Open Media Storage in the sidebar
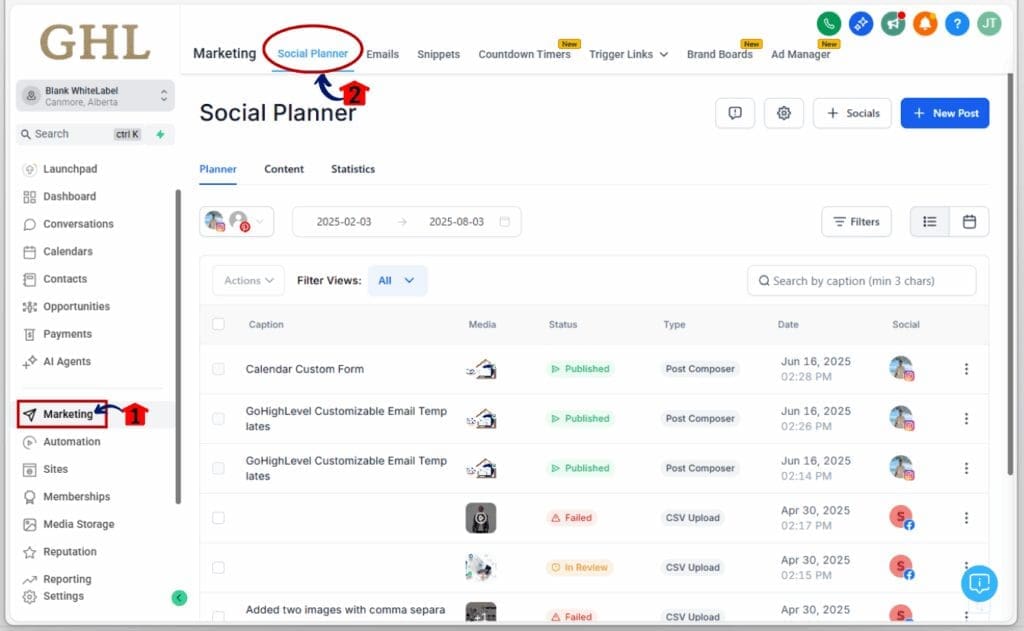The width and height of the screenshot is (1024, 631). 68,524
